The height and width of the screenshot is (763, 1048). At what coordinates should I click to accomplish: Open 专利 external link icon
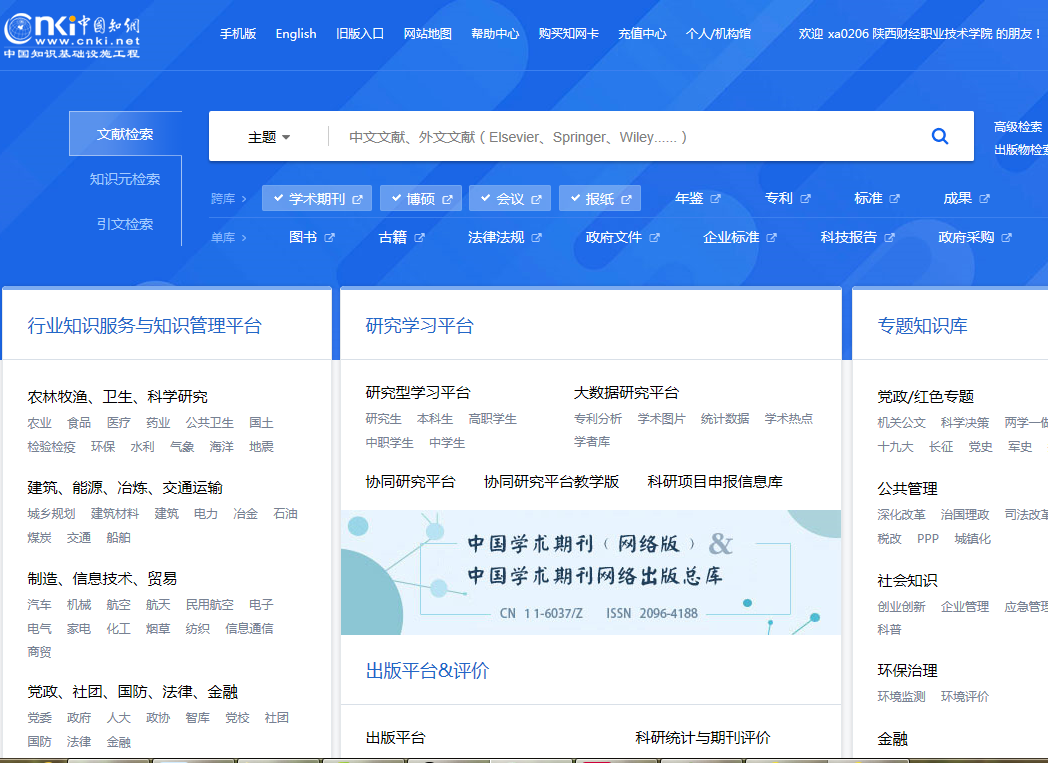[805, 199]
